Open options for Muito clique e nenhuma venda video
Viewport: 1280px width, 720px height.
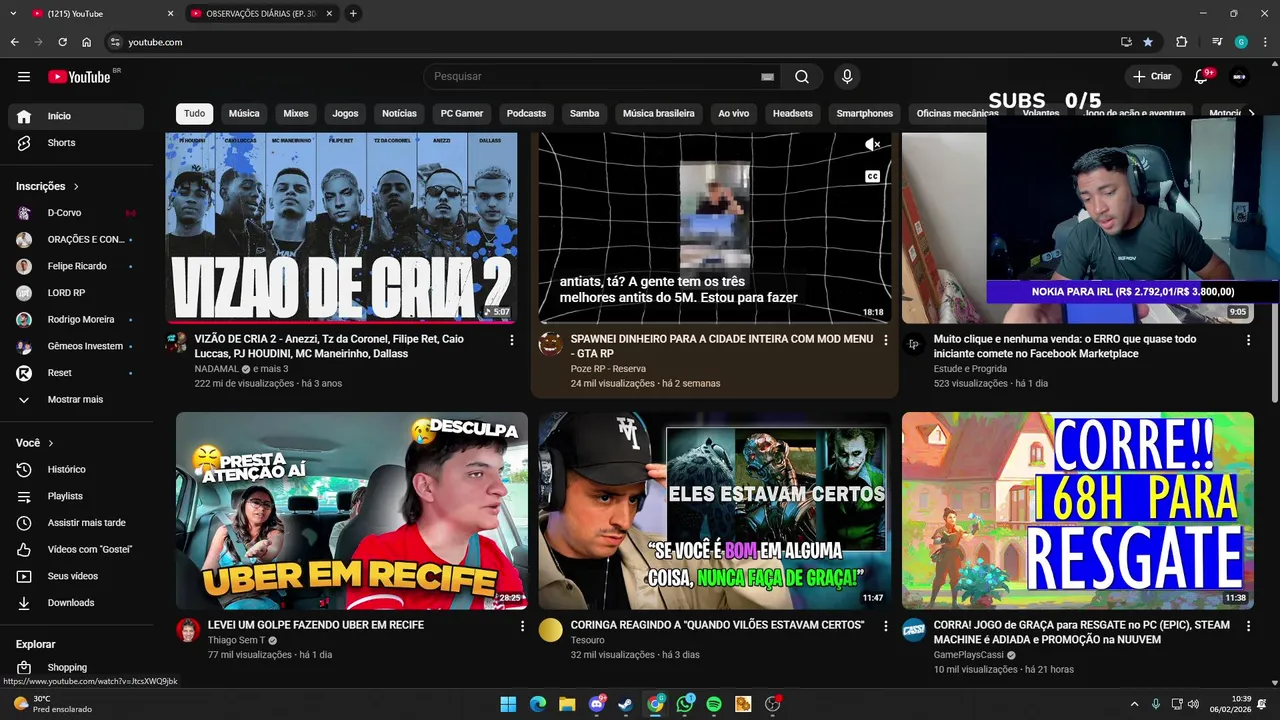(1248, 340)
